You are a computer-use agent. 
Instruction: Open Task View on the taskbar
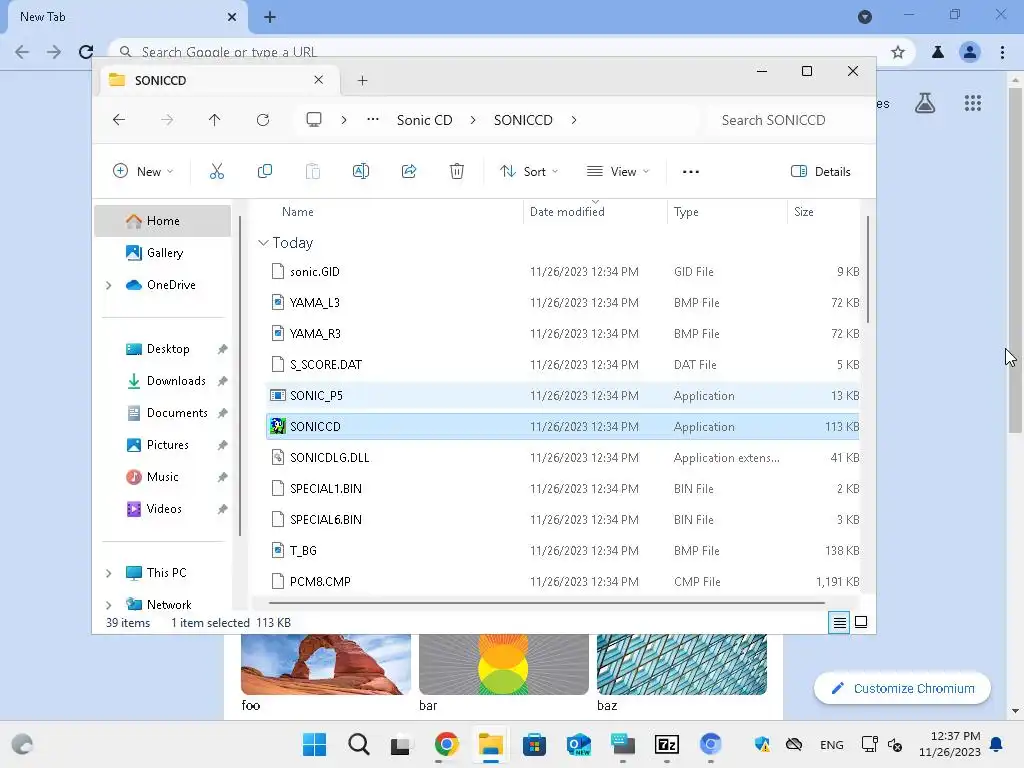pyautogui.click(x=400, y=744)
